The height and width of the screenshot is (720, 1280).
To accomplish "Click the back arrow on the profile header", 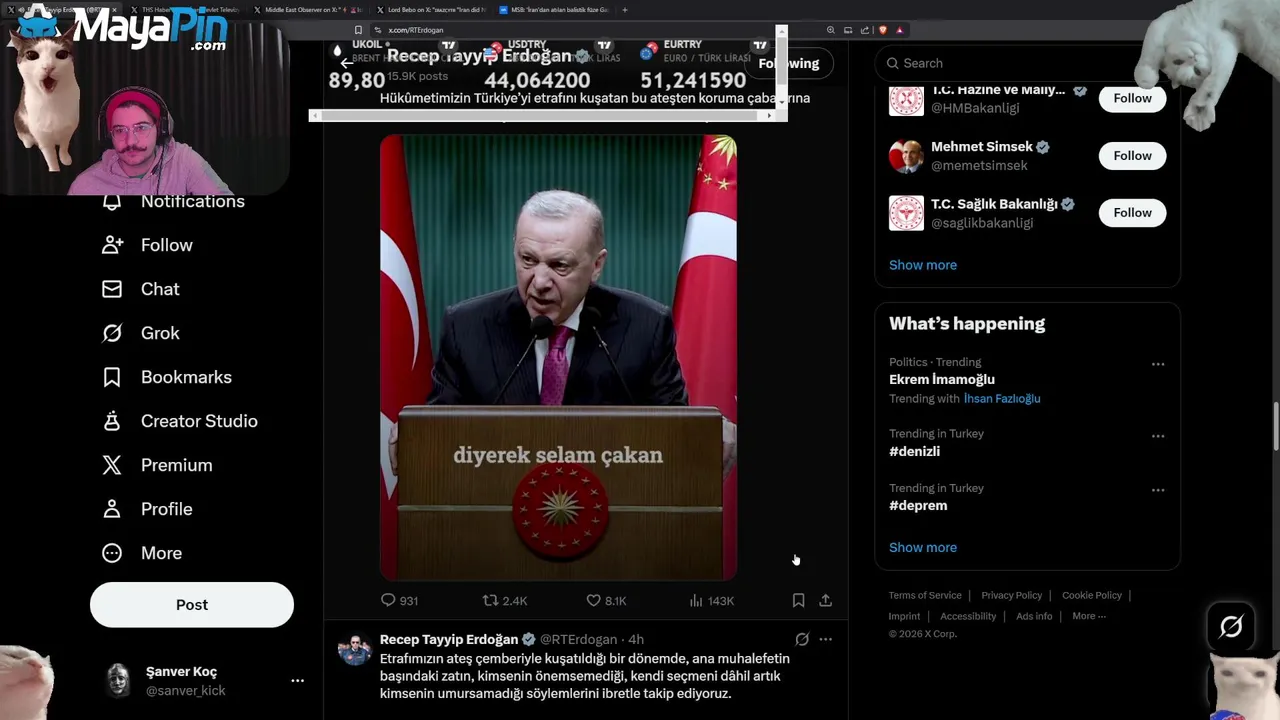I will click(347, 63).
